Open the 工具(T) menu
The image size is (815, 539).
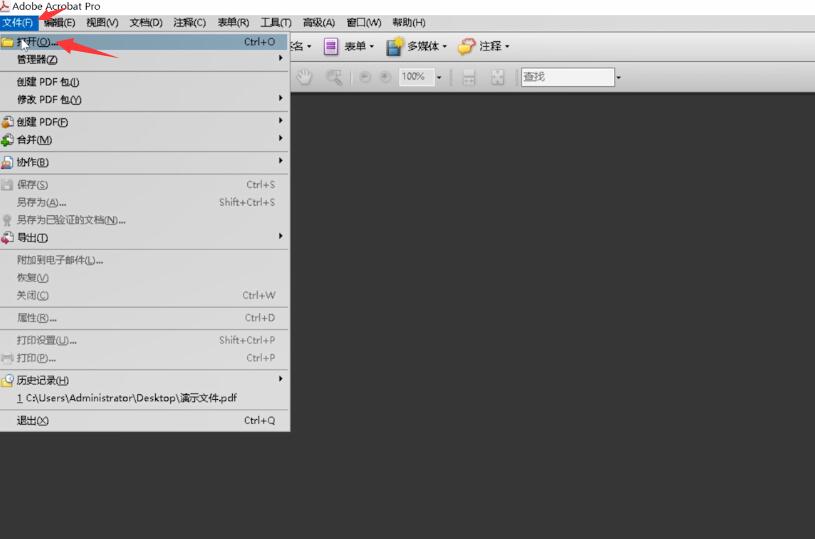pyautogui.click(x=276, y=23)
